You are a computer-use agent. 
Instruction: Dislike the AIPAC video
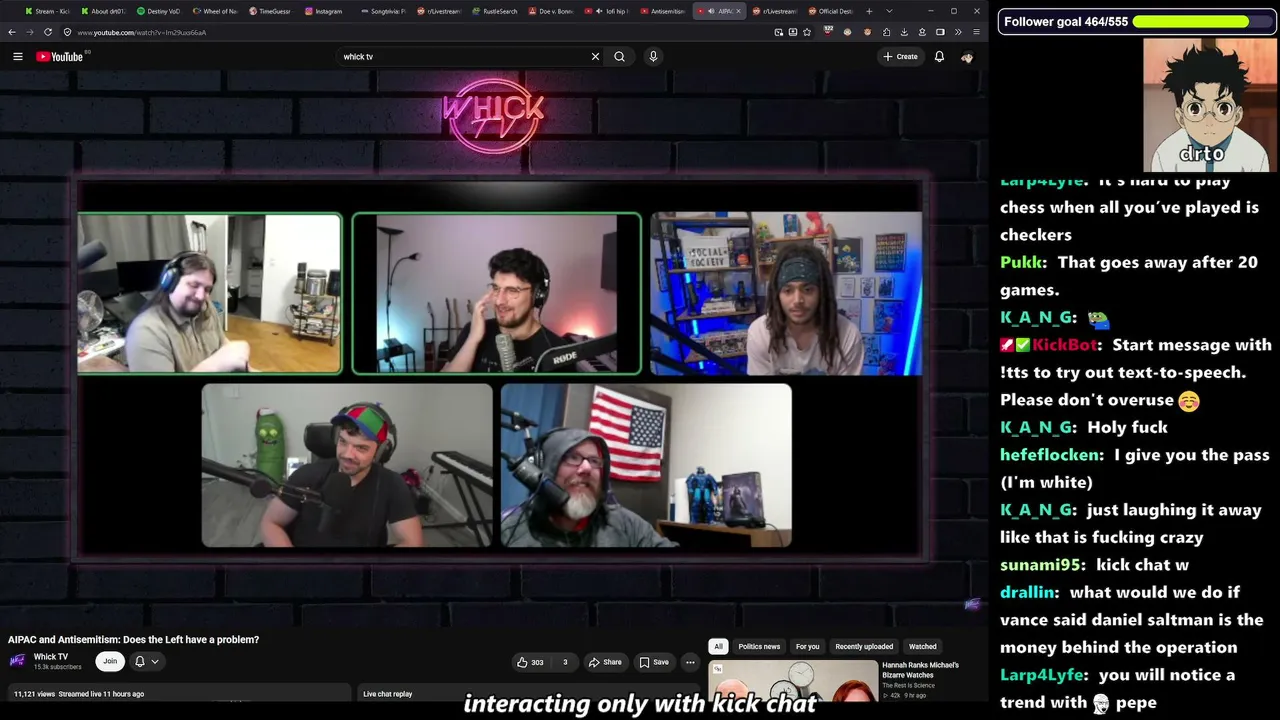pyautogui.click(x=565, y=662)
